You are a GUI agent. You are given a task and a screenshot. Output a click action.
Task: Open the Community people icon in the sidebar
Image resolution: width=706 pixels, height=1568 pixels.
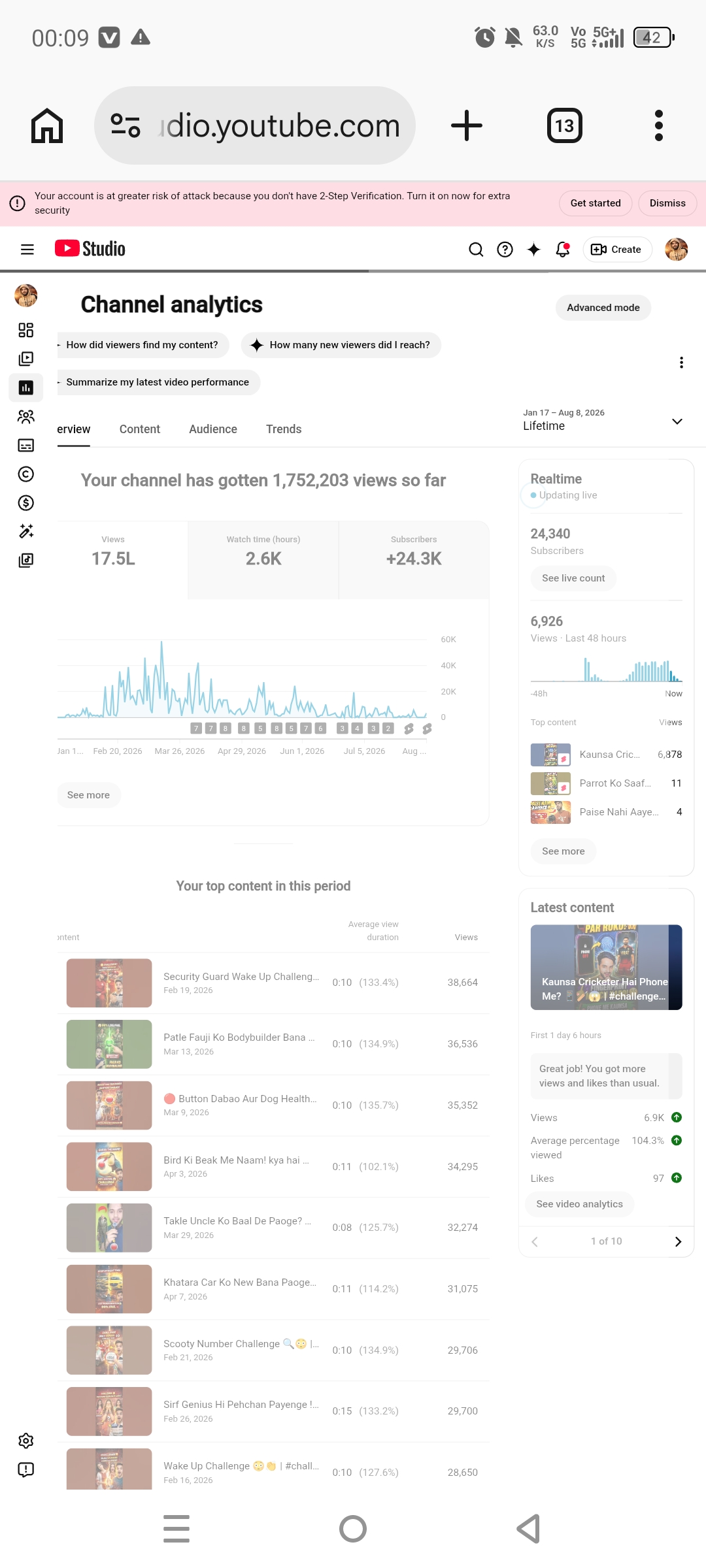pos(26,416)
